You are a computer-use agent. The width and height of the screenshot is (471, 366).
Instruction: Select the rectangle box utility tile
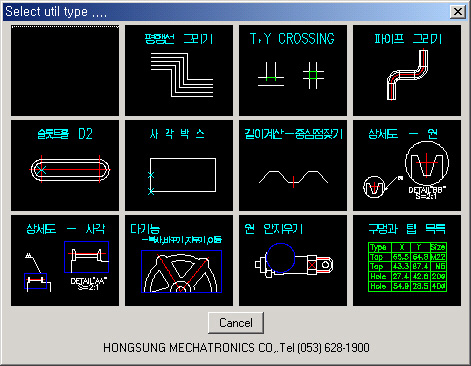click(179, 166)
